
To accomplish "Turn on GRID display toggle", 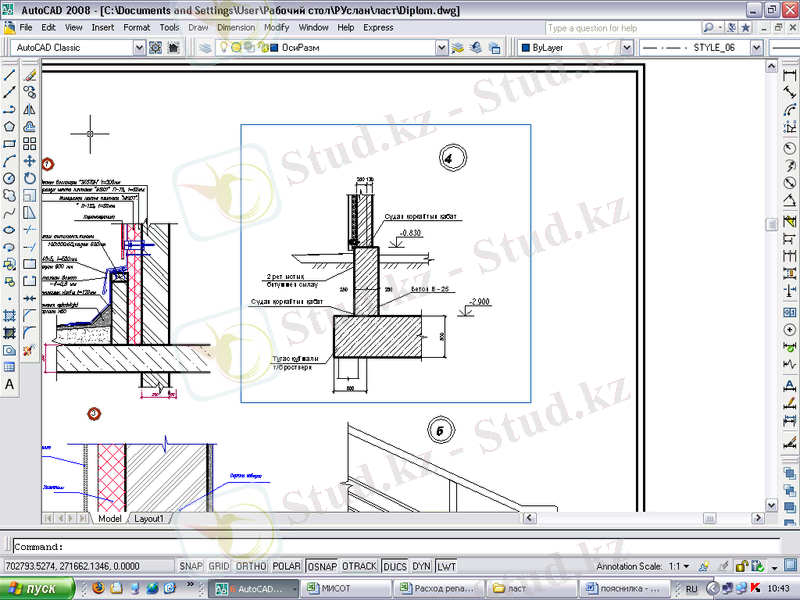I will (219, 566).
